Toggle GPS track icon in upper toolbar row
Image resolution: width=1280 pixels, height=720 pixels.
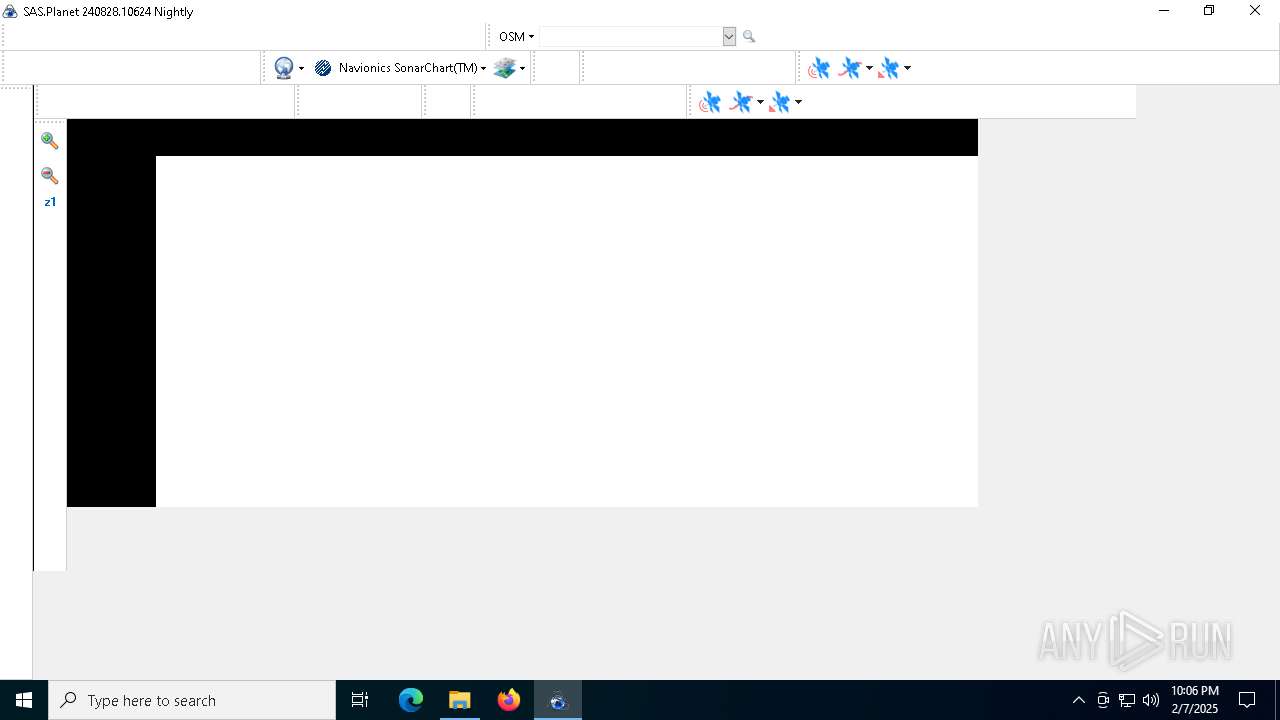point(849,68)
